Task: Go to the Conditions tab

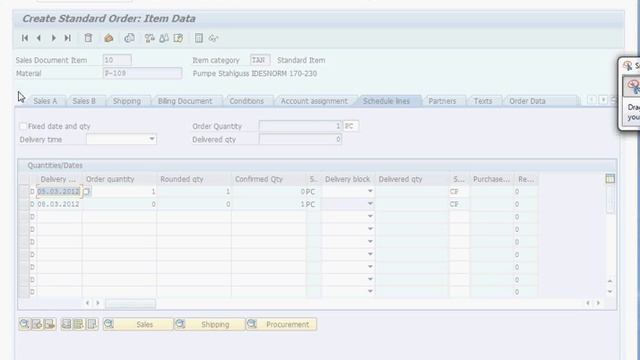Action: click(247, 101)
